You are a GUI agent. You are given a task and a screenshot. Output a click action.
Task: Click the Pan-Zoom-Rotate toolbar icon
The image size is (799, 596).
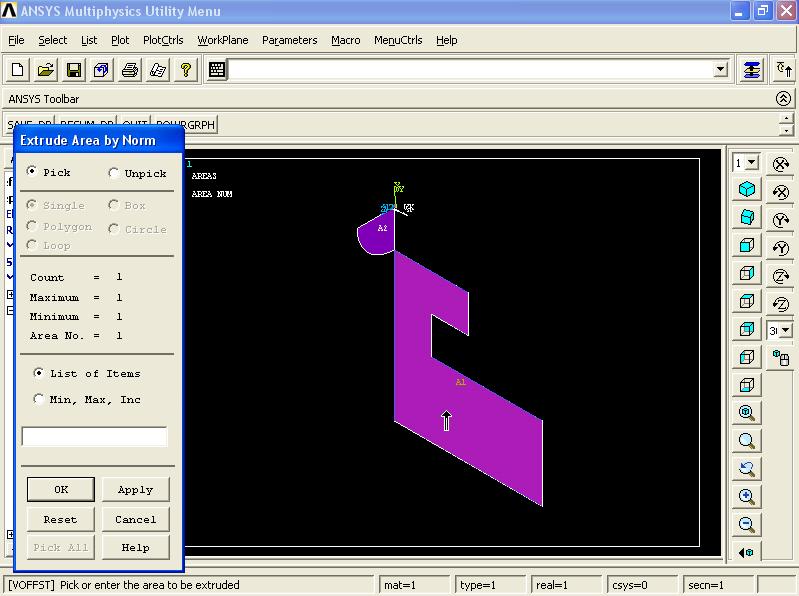point(101,70)
